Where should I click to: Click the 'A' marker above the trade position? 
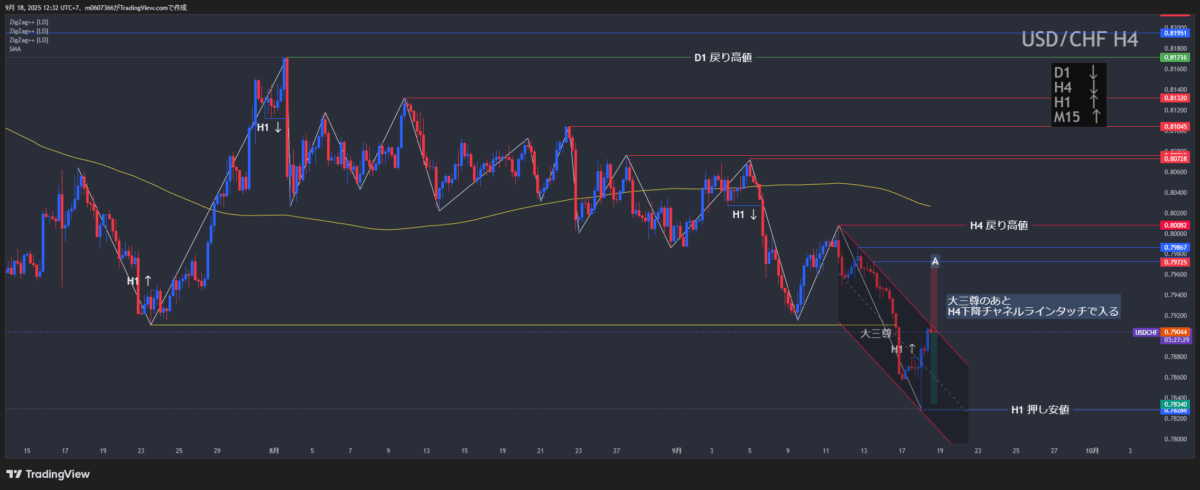[x=934, y=262]
